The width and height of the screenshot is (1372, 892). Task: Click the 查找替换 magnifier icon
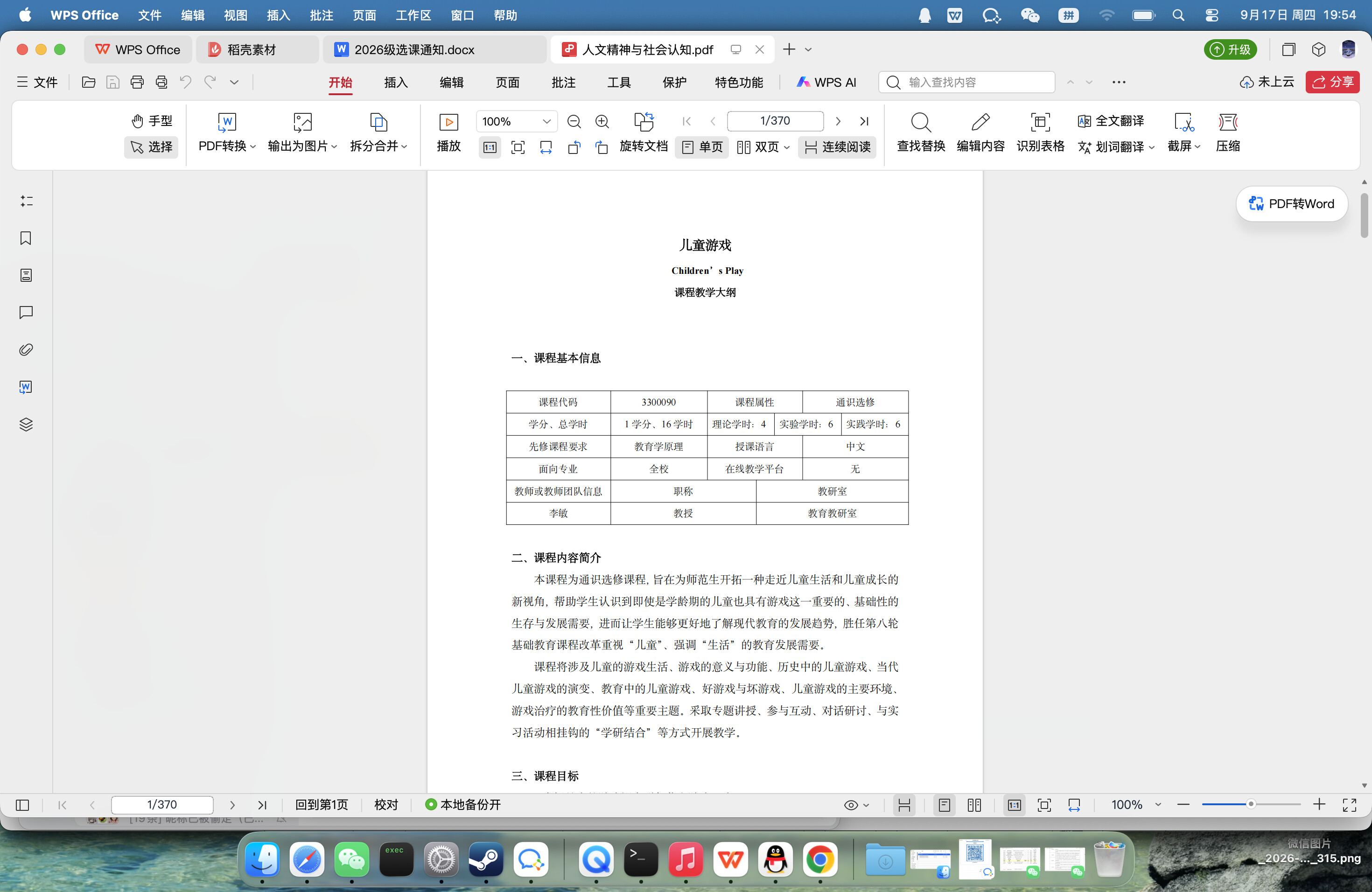[x=921, y=122]
